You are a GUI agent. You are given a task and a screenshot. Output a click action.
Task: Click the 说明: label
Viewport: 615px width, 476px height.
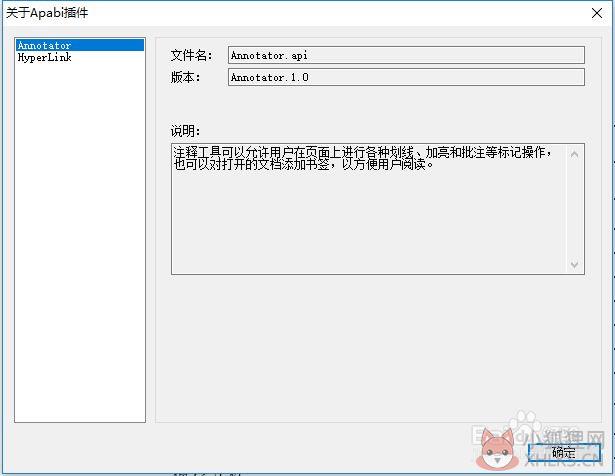[x=186, y=131]
